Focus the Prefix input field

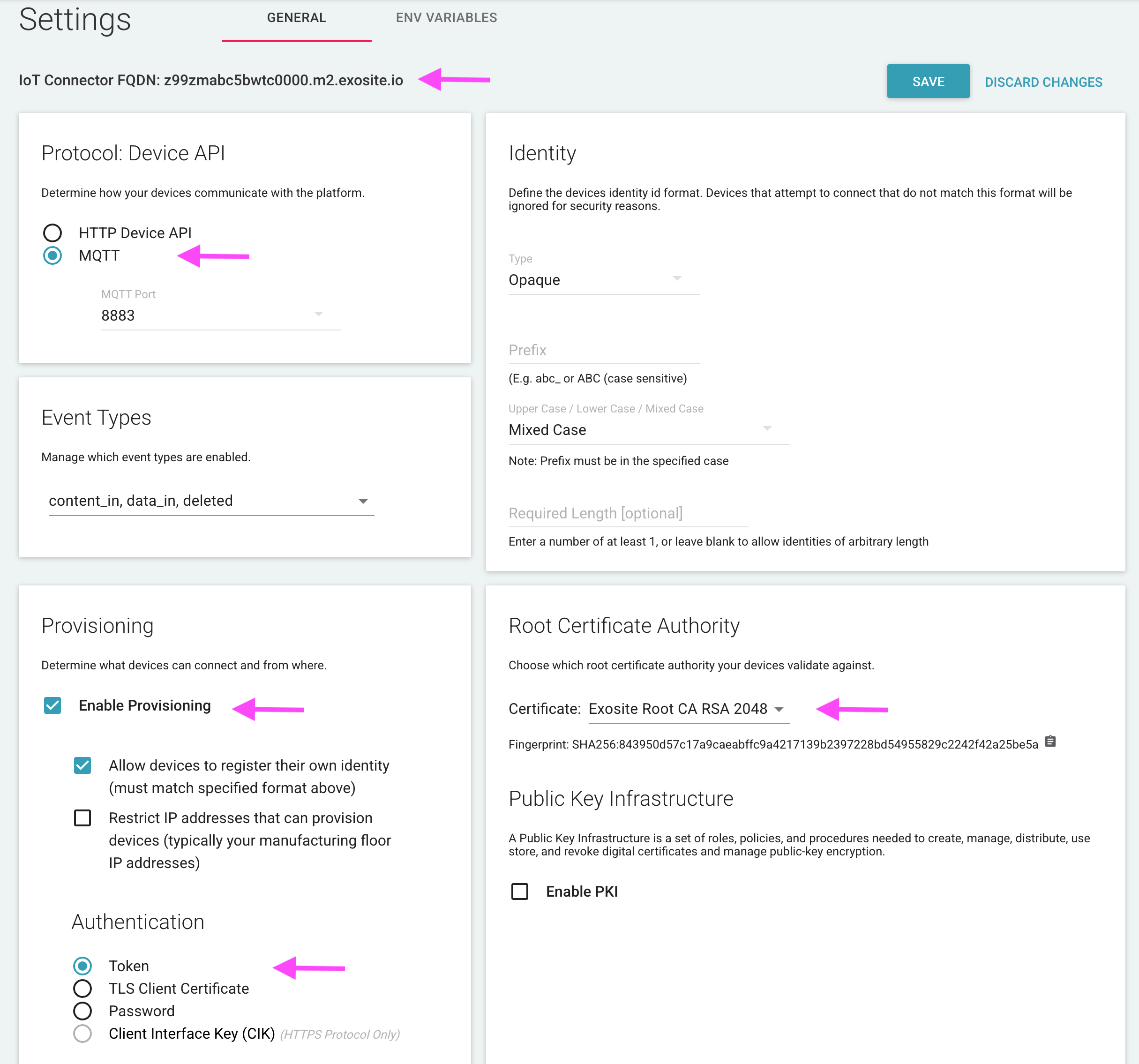click(603, 350)
